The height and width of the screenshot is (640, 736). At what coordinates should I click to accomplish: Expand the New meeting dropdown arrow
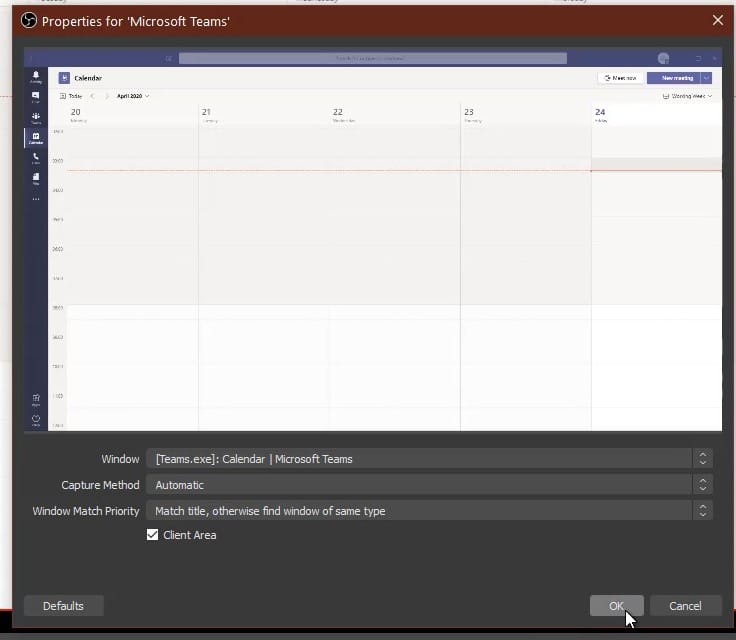pyautogui.click(x=706, y=78)
